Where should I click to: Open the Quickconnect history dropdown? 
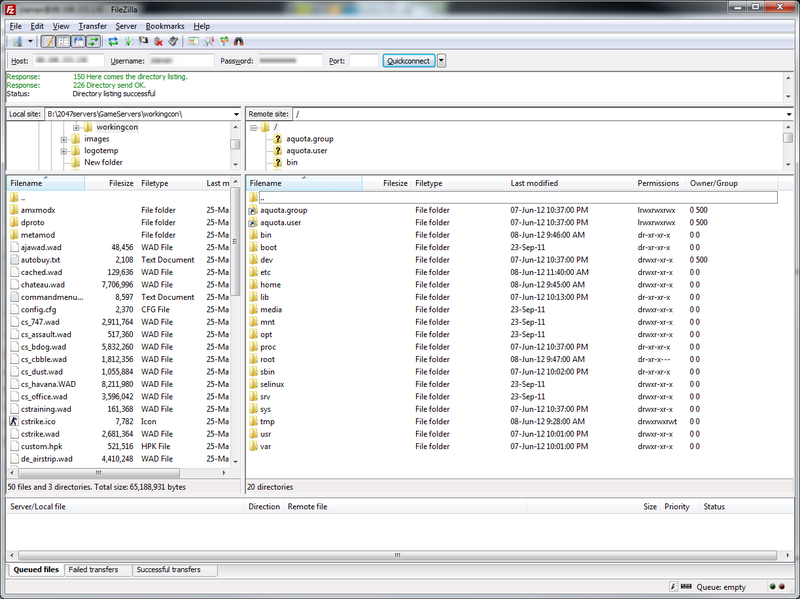pos(441,61)
